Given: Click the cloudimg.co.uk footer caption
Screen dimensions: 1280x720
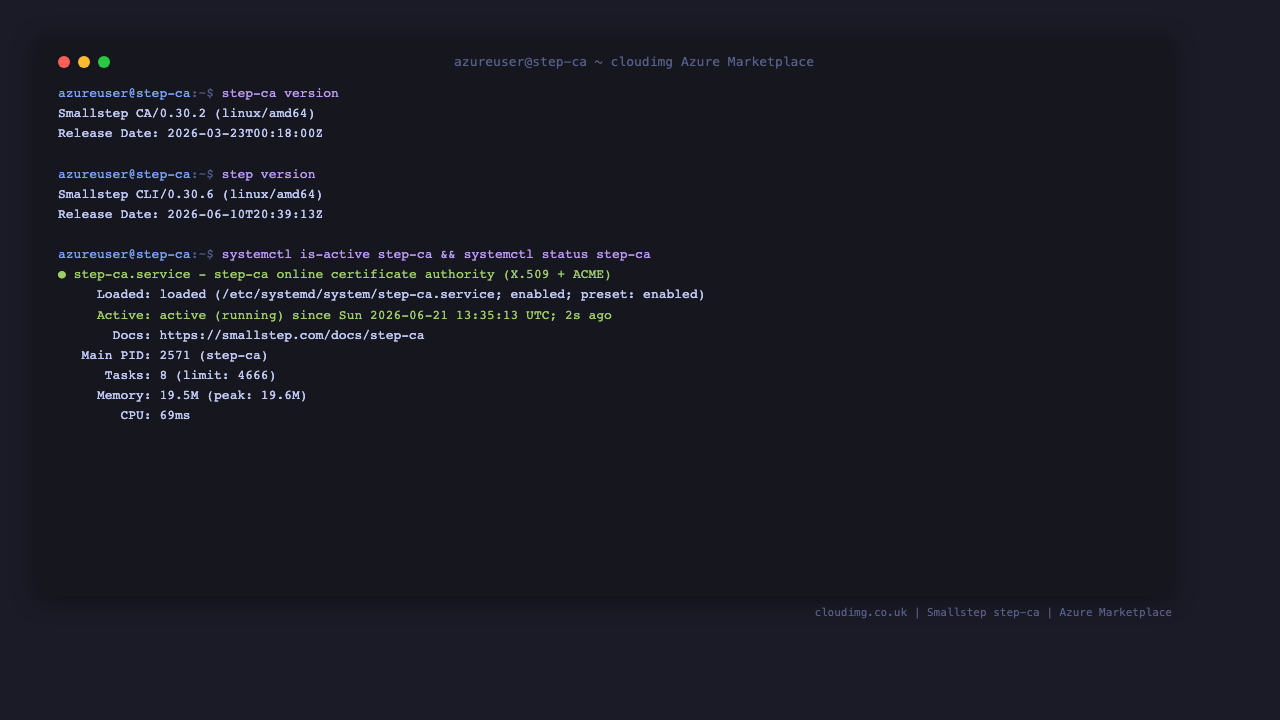Looking at the screenshot, I should pos(993,612).
